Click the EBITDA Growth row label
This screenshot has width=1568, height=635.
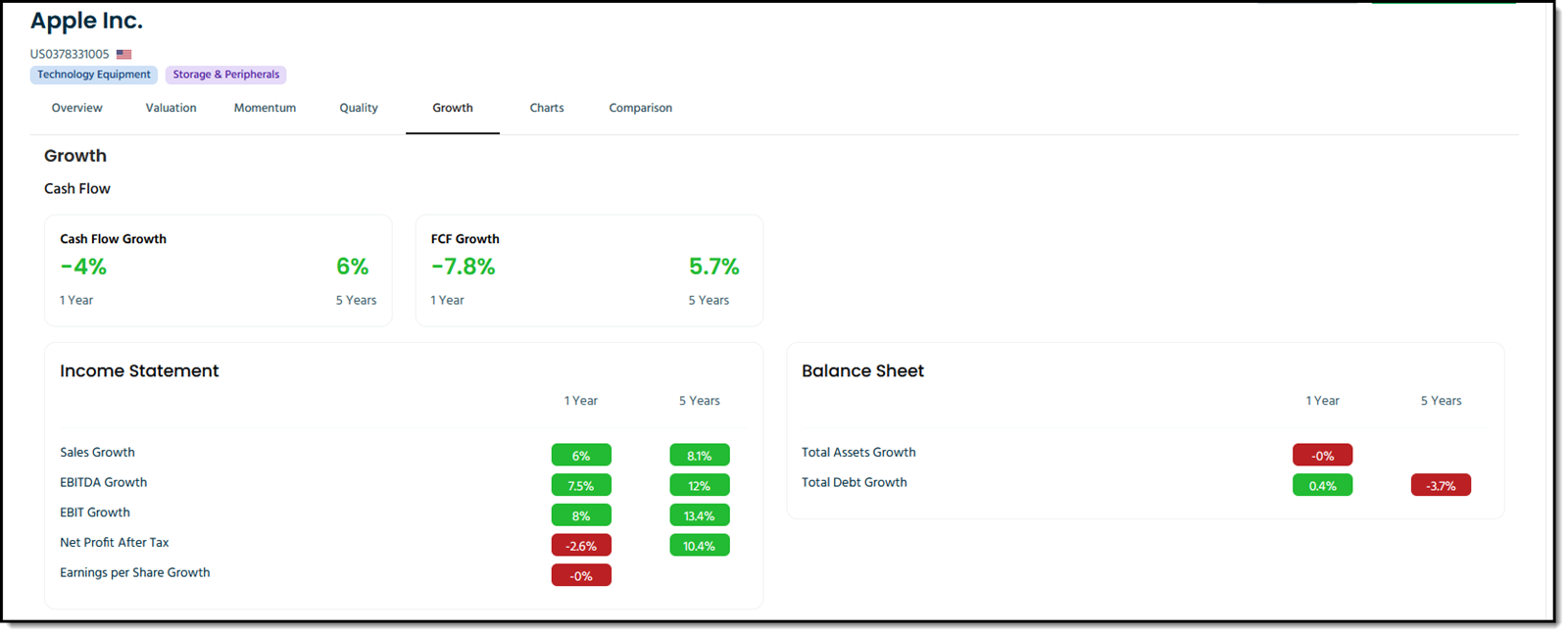[x=103, y=483]
